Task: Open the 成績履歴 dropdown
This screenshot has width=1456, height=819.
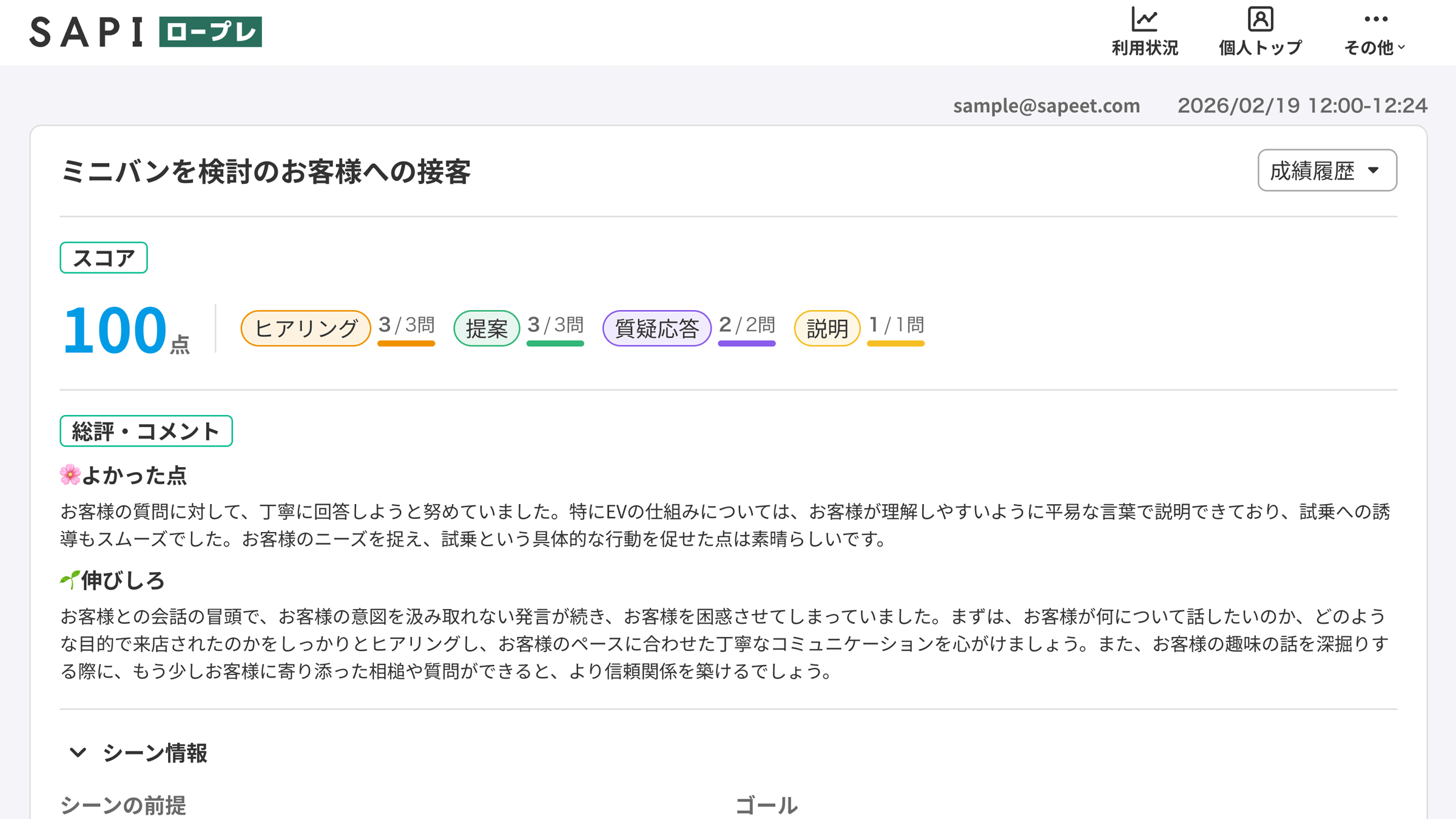Action: coord(1327,170)
